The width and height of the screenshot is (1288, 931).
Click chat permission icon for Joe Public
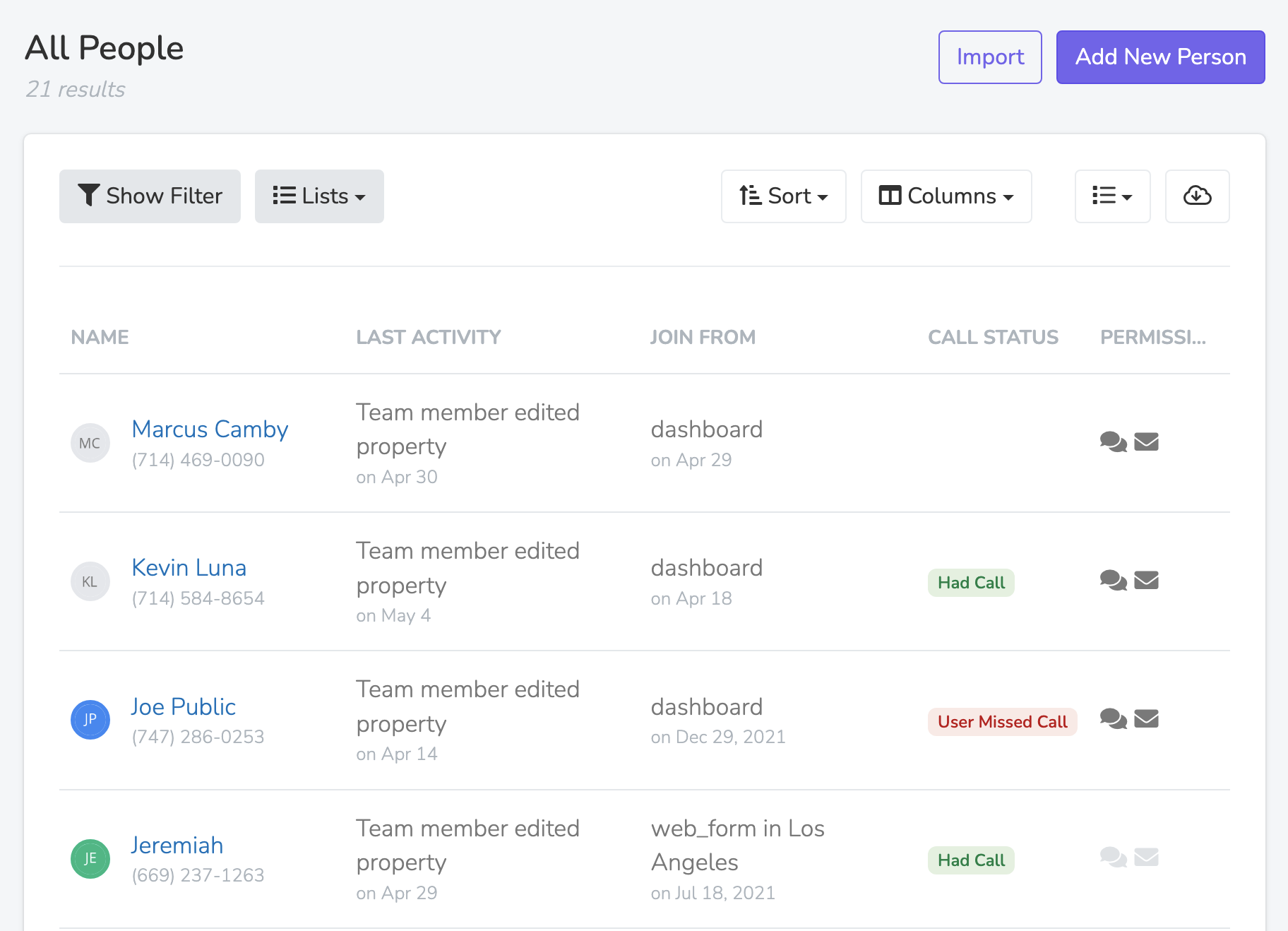click(1114, 718)
